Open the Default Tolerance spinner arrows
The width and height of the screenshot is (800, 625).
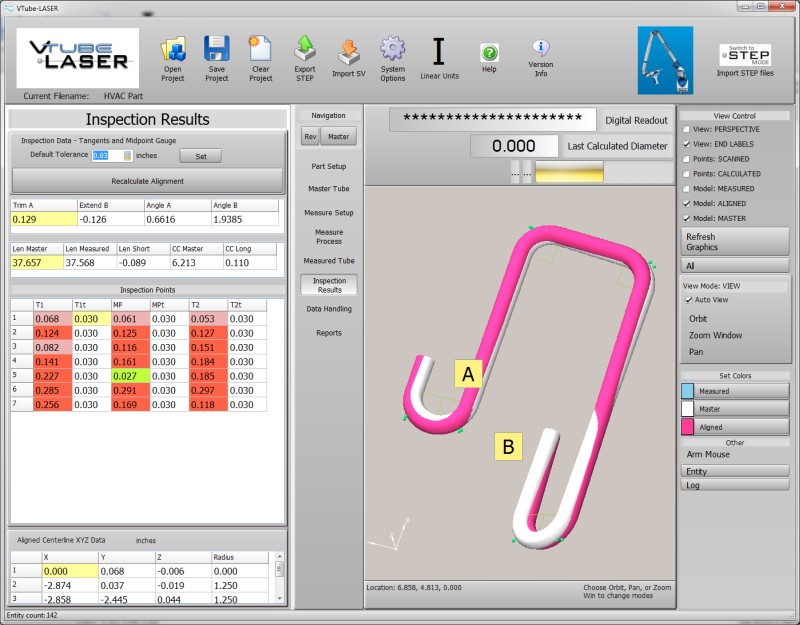127,155
